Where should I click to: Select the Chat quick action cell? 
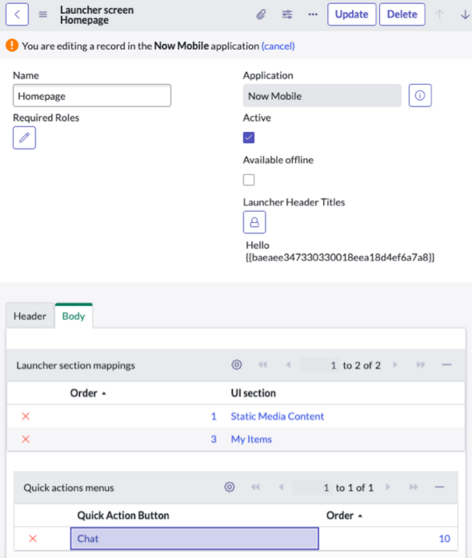tap(194, 538)
